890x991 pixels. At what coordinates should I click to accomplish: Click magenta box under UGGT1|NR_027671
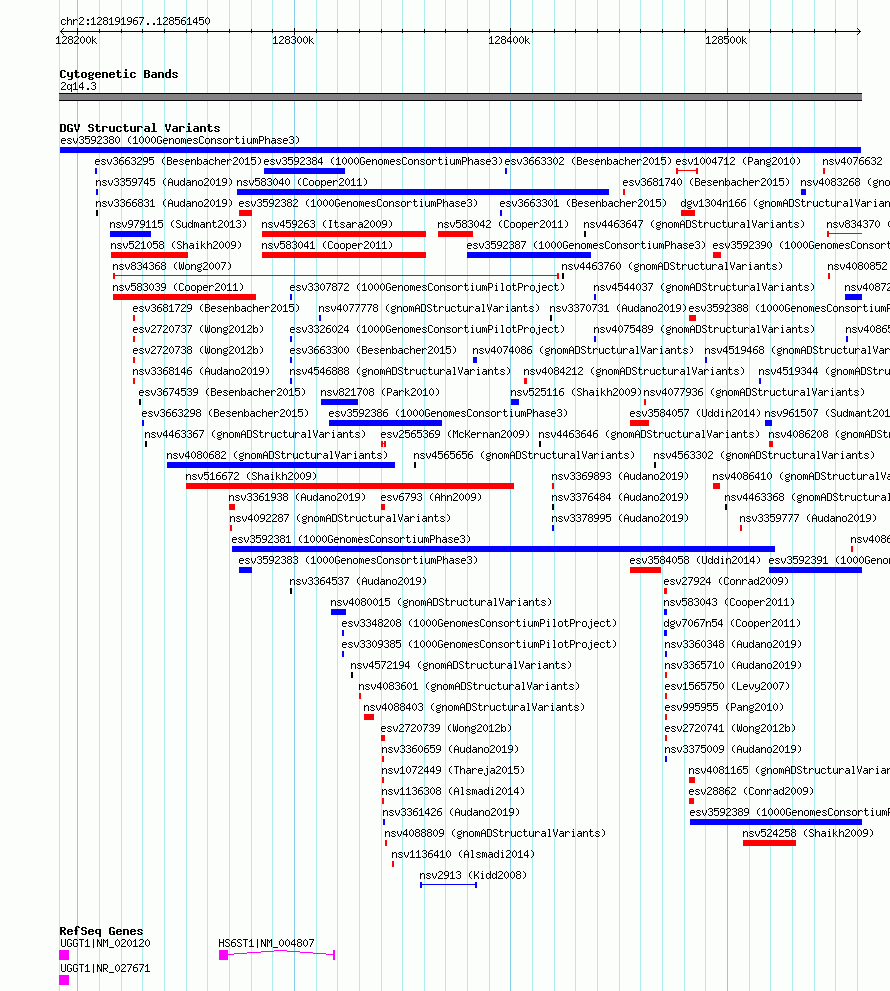coord(64,980)
